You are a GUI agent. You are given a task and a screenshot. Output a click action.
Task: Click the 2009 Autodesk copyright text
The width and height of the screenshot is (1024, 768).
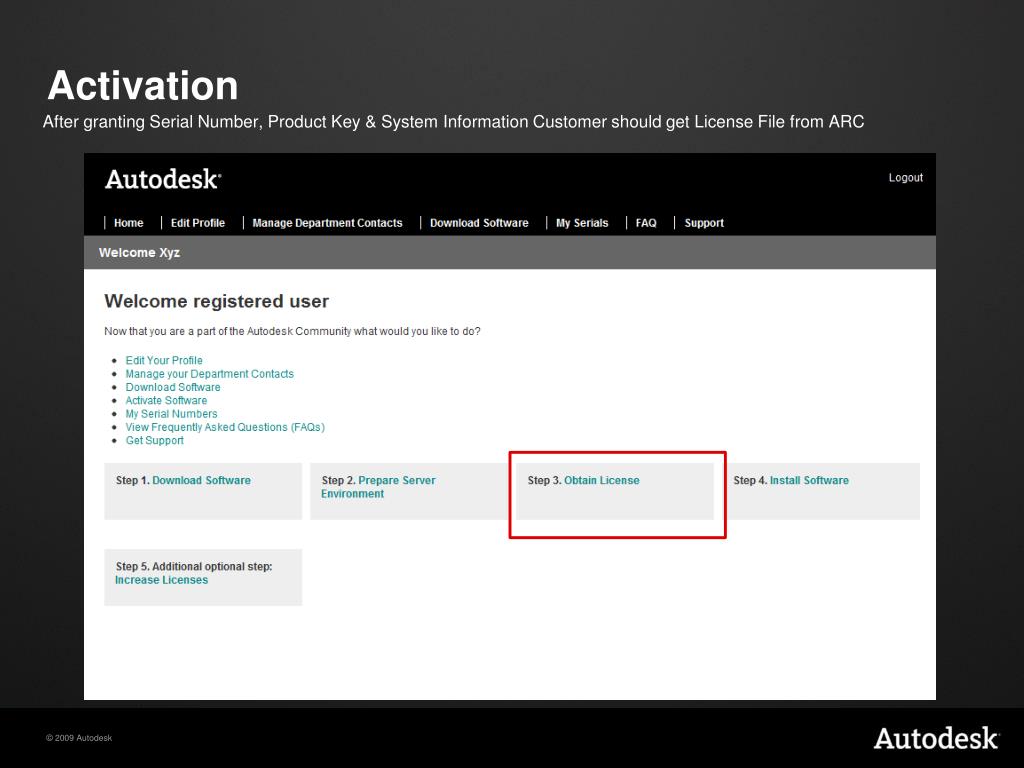79,738
